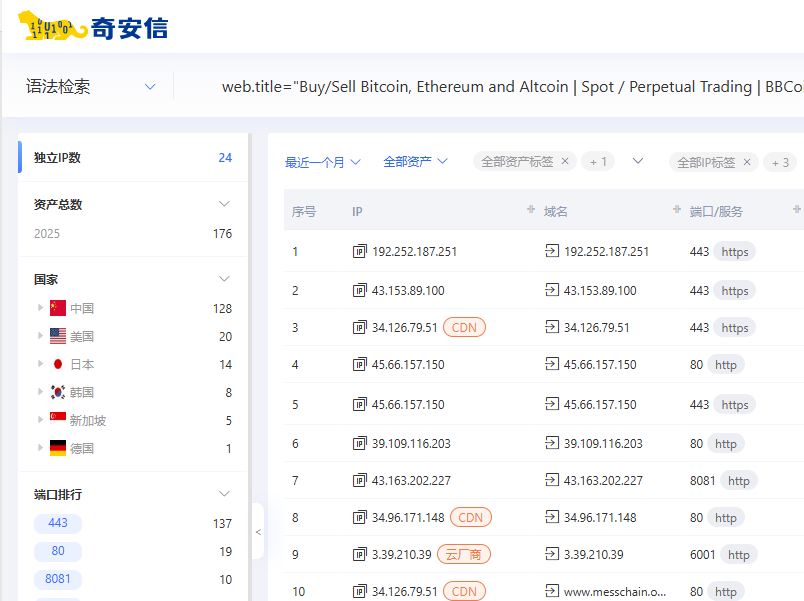804x601 pixels.
Task: Click the IP icon beside 34.96.171.148
Action: [359, 517]
